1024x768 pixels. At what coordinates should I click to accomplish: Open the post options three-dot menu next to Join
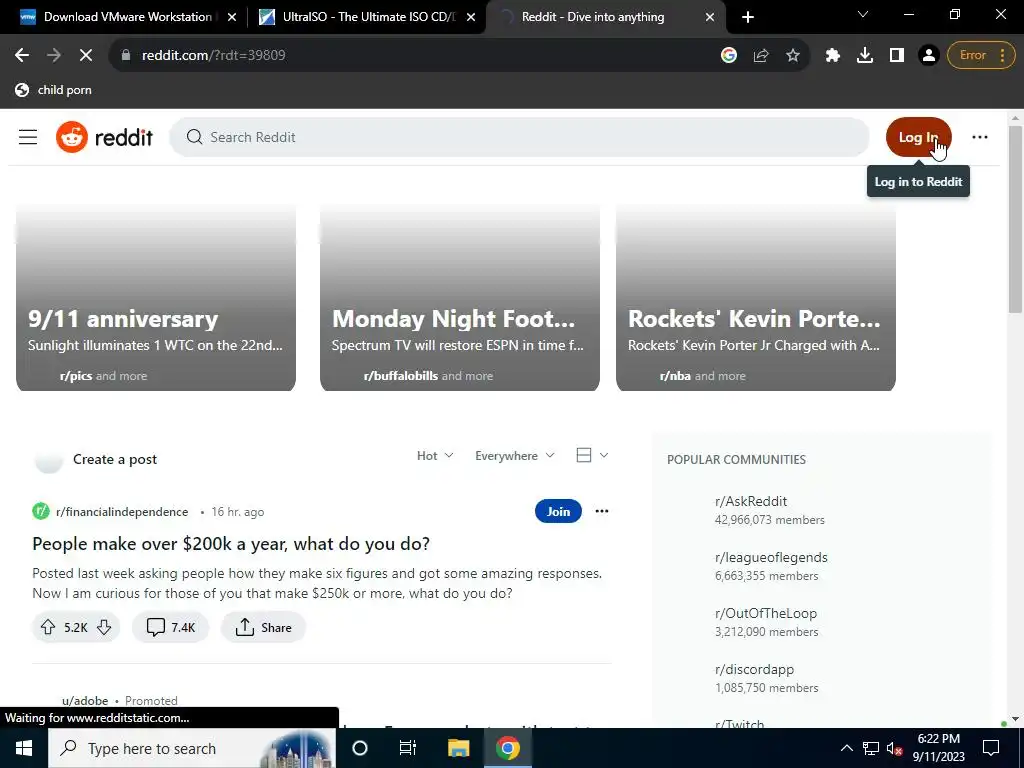point(601,511)
